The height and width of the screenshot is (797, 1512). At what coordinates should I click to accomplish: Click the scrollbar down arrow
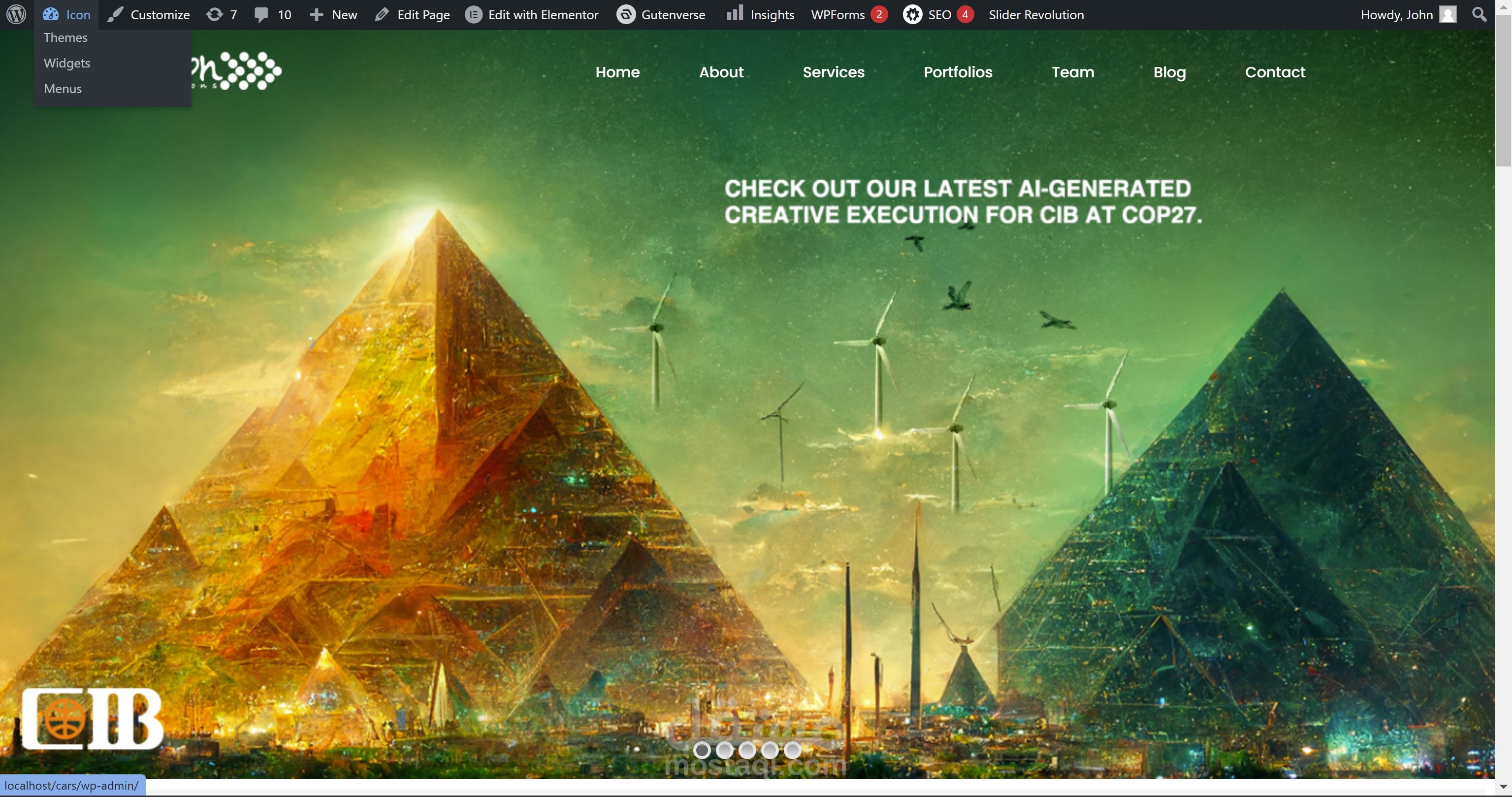point(1503,787)
